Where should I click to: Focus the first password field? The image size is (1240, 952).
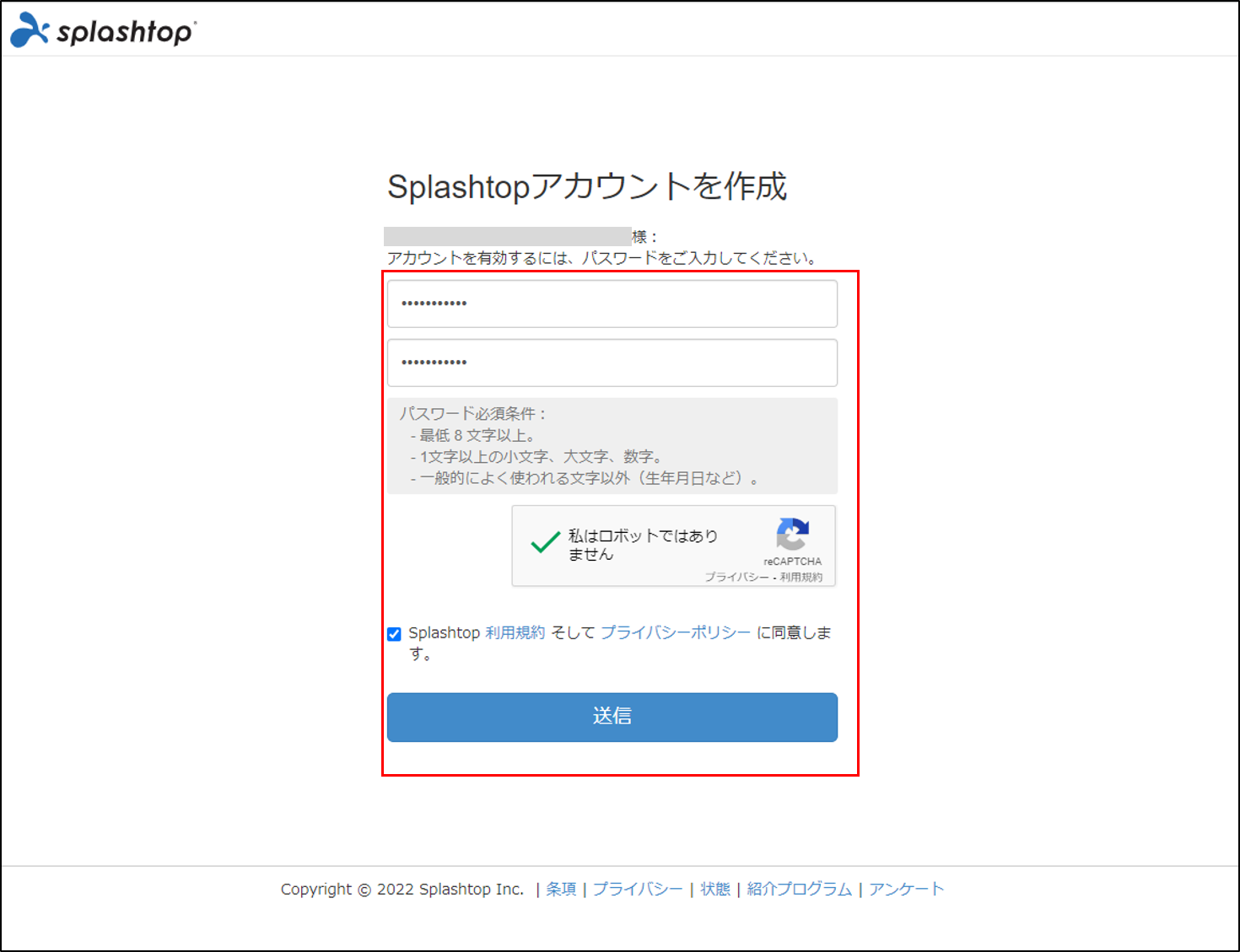click(x=612, y=304)
